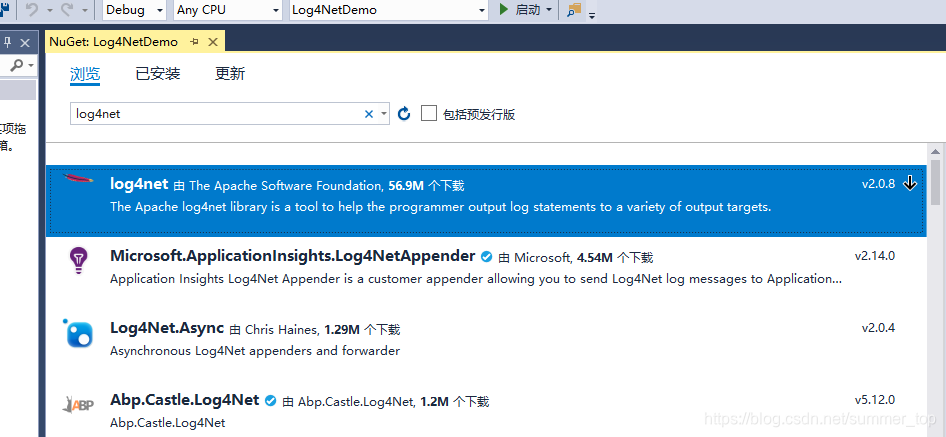The width and height of the screenshot is (946, 437).
Task: Pin the NuGet: Log4NetDemo tab
Action: pos(194,42)
